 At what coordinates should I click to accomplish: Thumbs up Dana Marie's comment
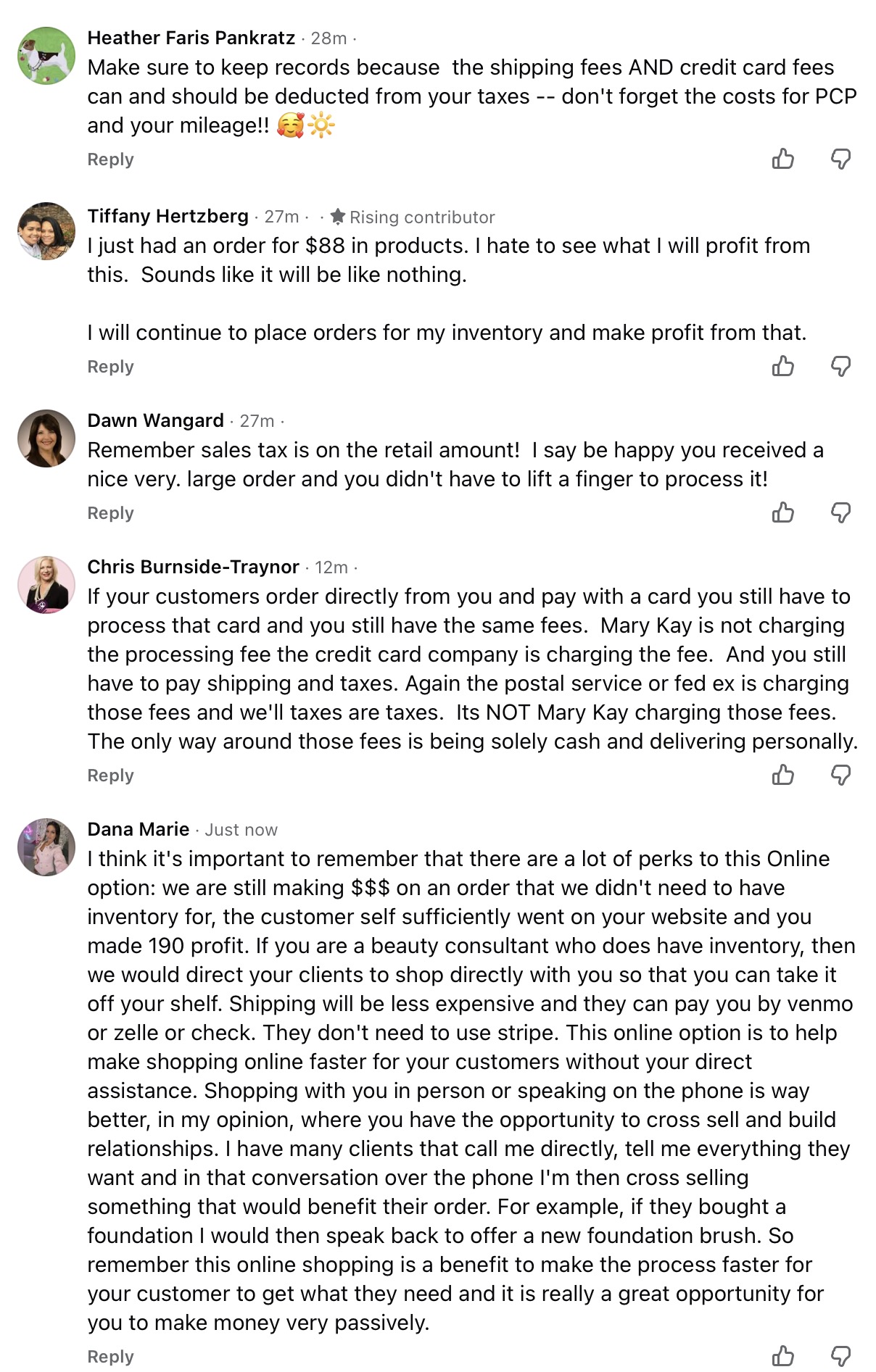click(783, 1355)
